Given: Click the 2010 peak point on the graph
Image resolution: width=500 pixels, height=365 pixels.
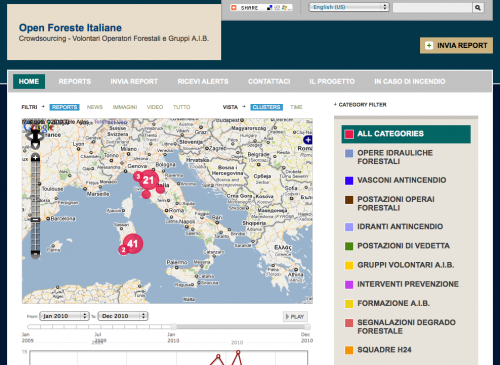Looking at the screenshot, I should point(238,352).
